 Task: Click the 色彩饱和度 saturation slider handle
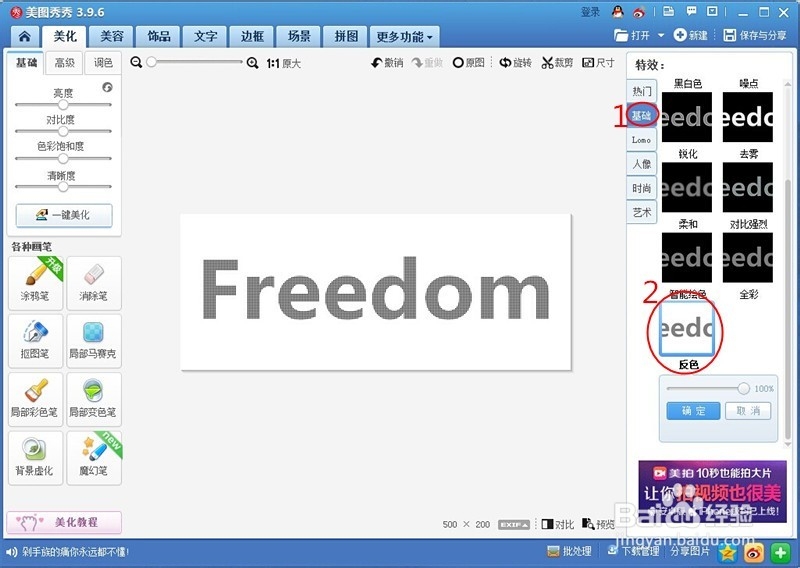63,158
